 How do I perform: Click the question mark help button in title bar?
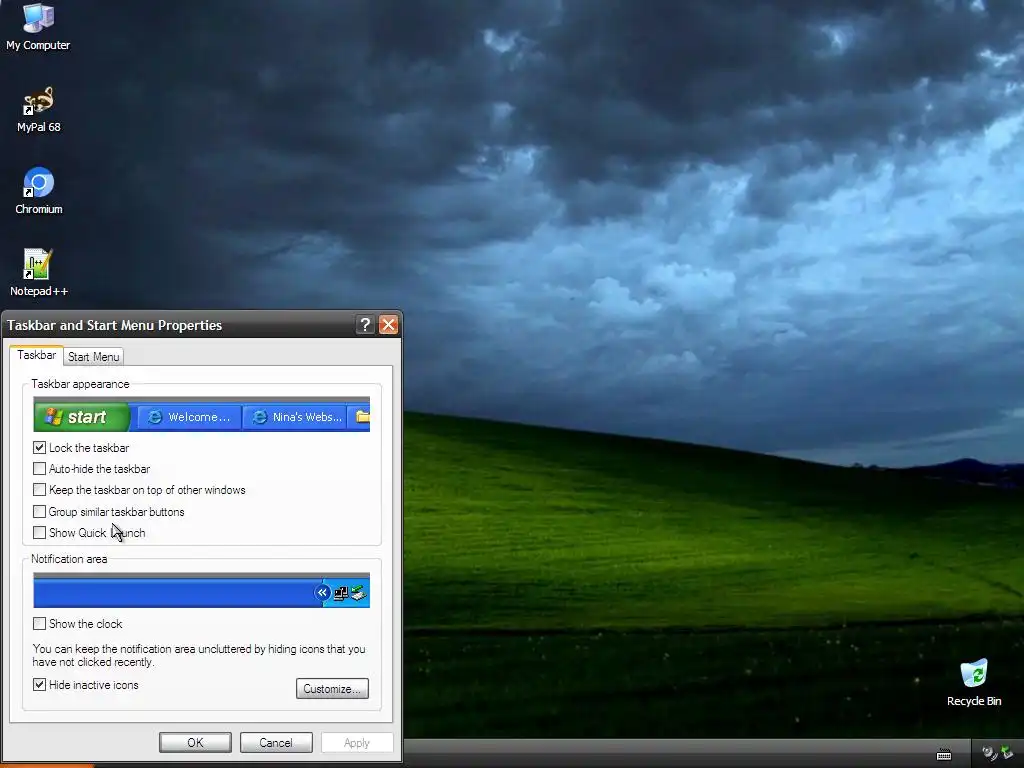365,325
